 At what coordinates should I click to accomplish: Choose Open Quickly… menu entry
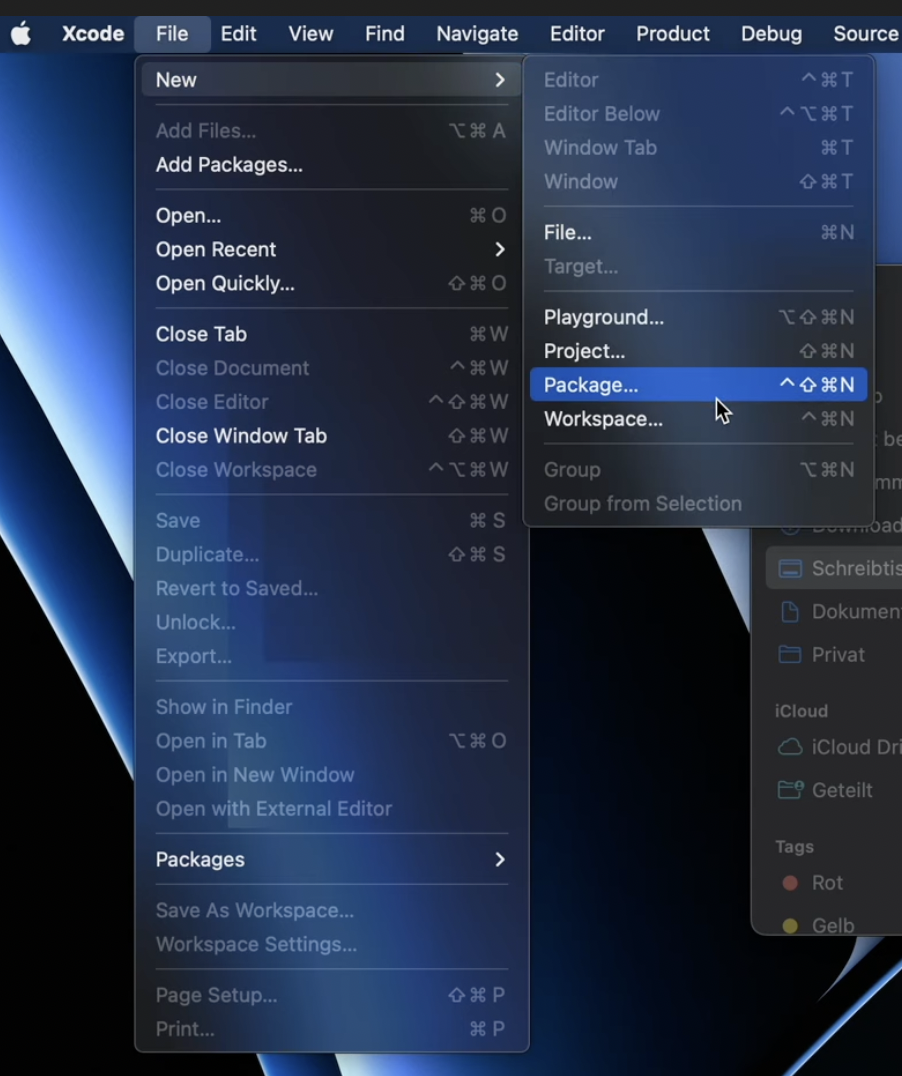331,283
